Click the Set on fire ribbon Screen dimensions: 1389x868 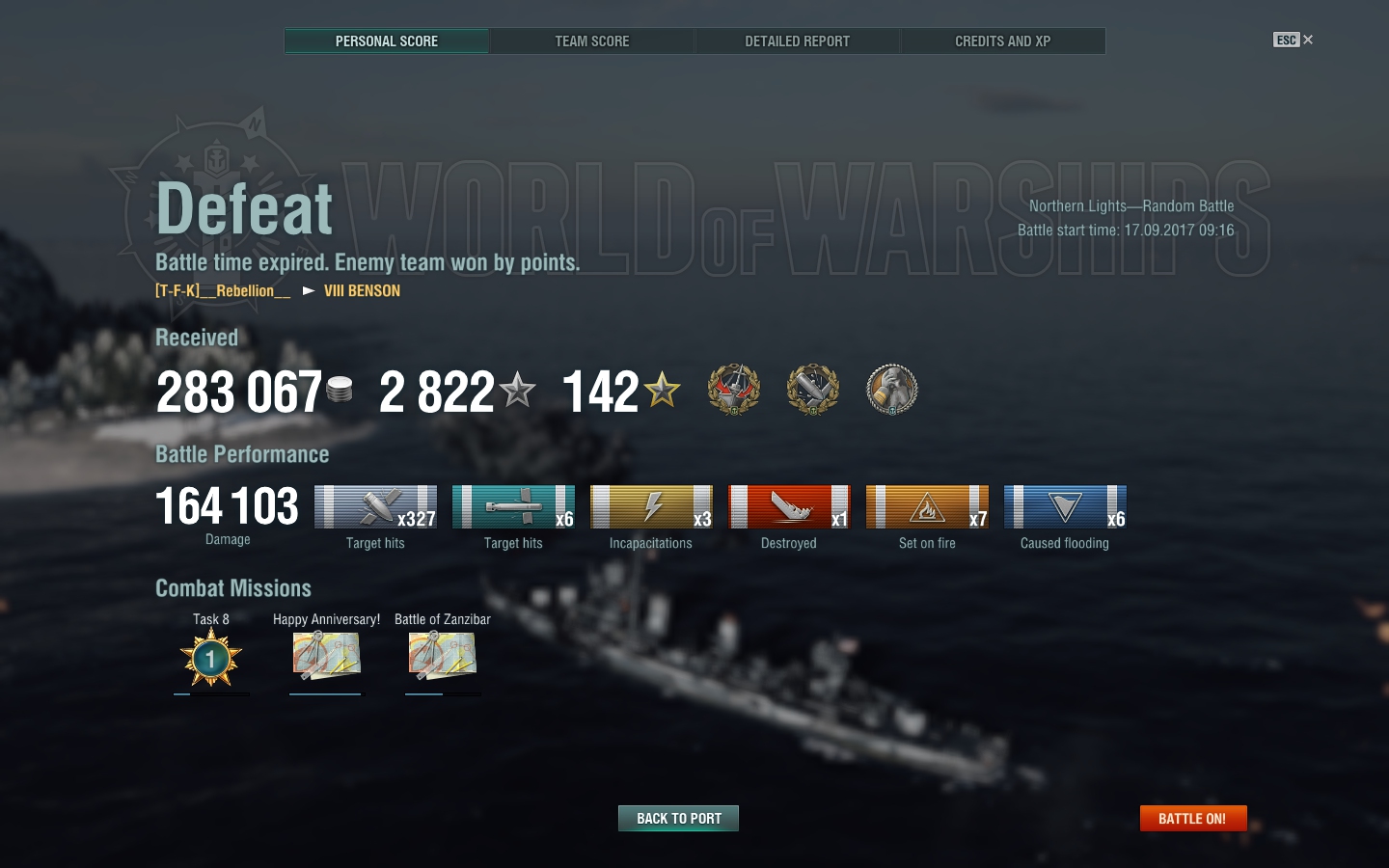(927, 507)
